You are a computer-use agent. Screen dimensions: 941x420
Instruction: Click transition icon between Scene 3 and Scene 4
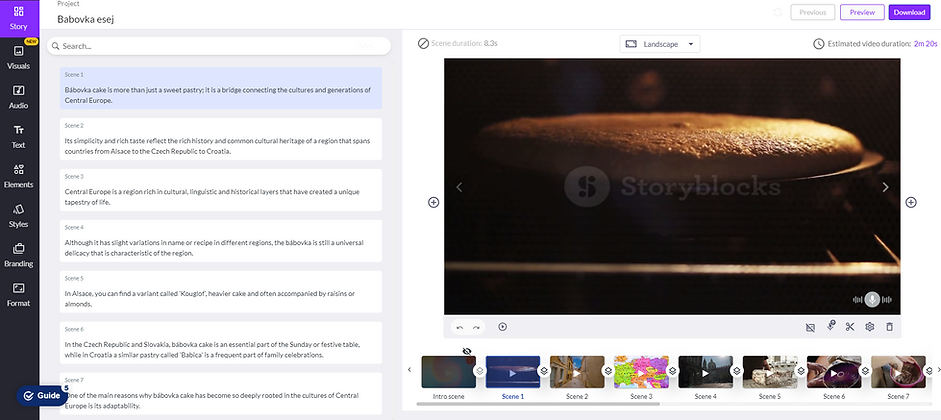(672, 371)
